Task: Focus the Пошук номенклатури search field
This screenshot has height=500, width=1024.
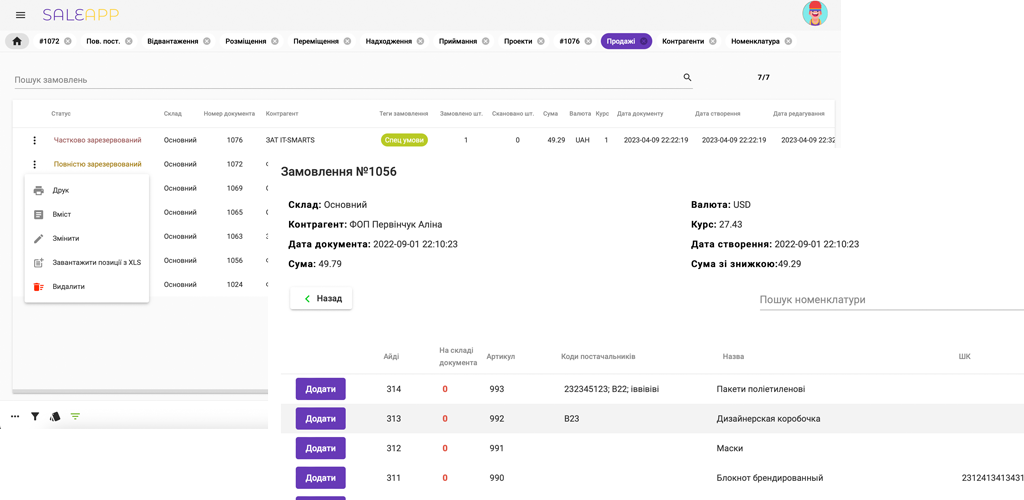Action: coord(891,300)
